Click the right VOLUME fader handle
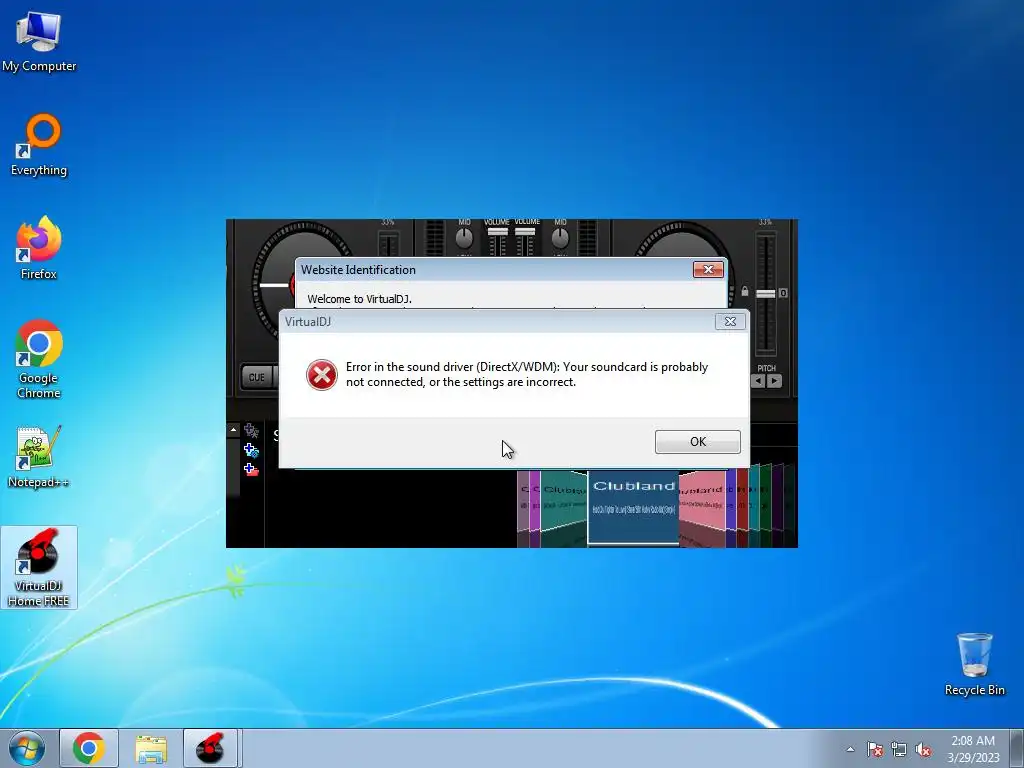 (525, 232)
